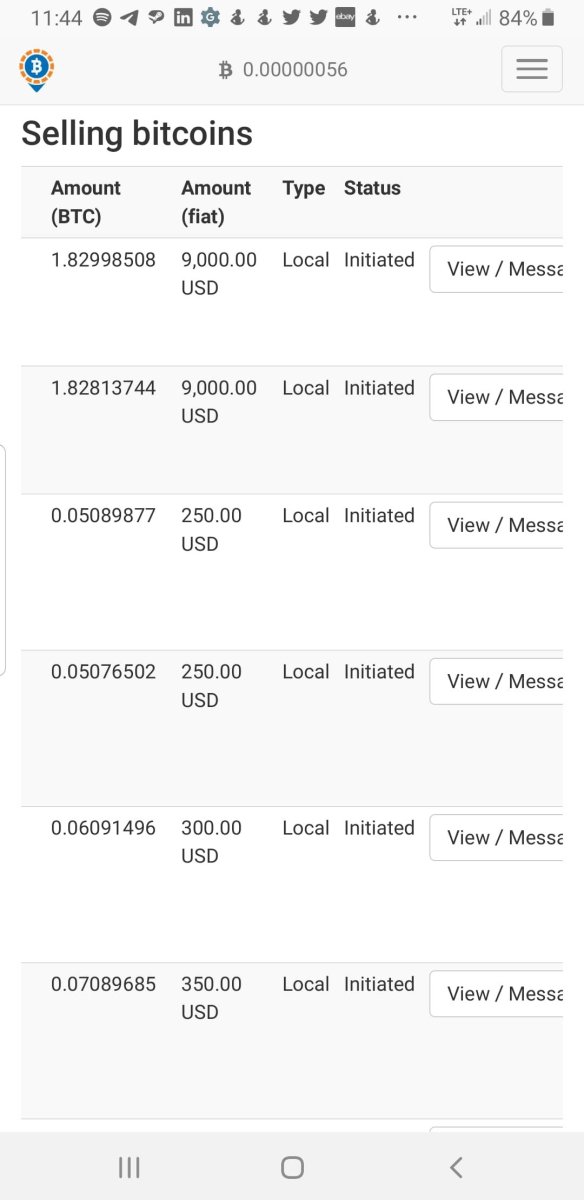Open the hamburger navigation menu
Viewport: 584px width, 1200px height.
[x=531, y=69]
